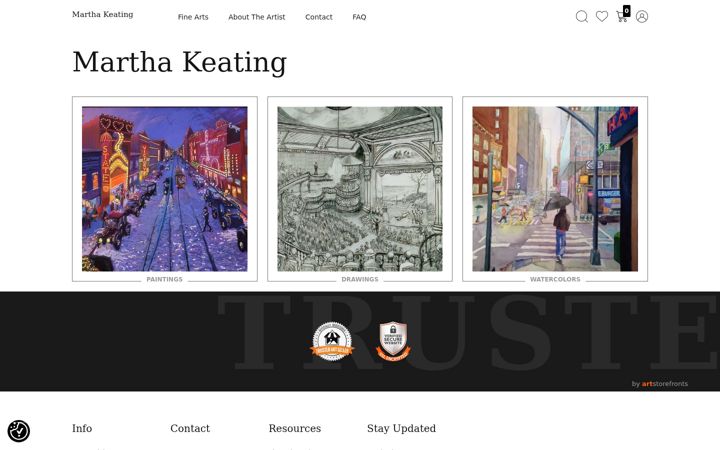Click the Resources footer heading
720x450 pixels.
click(295, 428)
